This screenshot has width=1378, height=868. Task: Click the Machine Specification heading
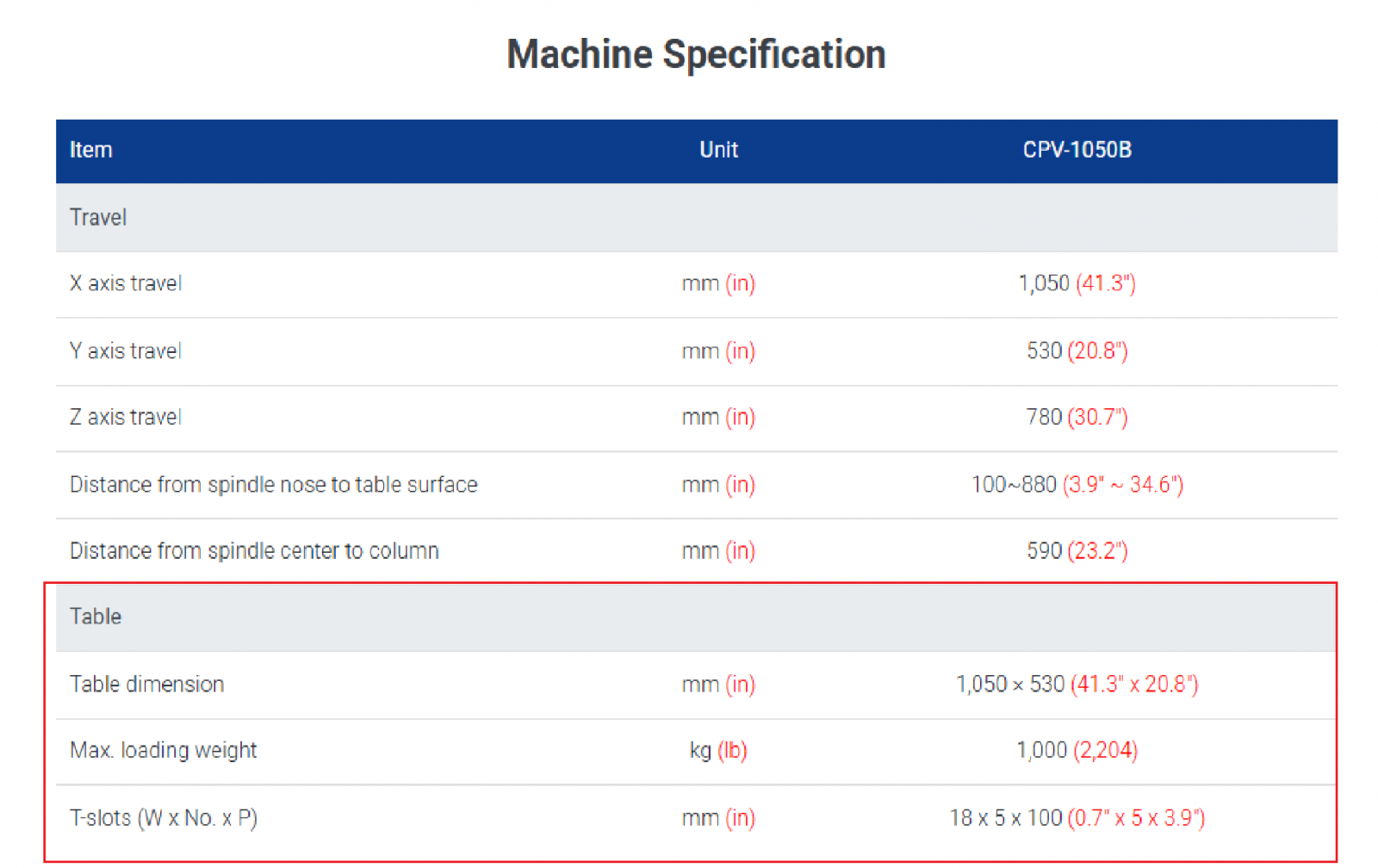coord(696,54)
